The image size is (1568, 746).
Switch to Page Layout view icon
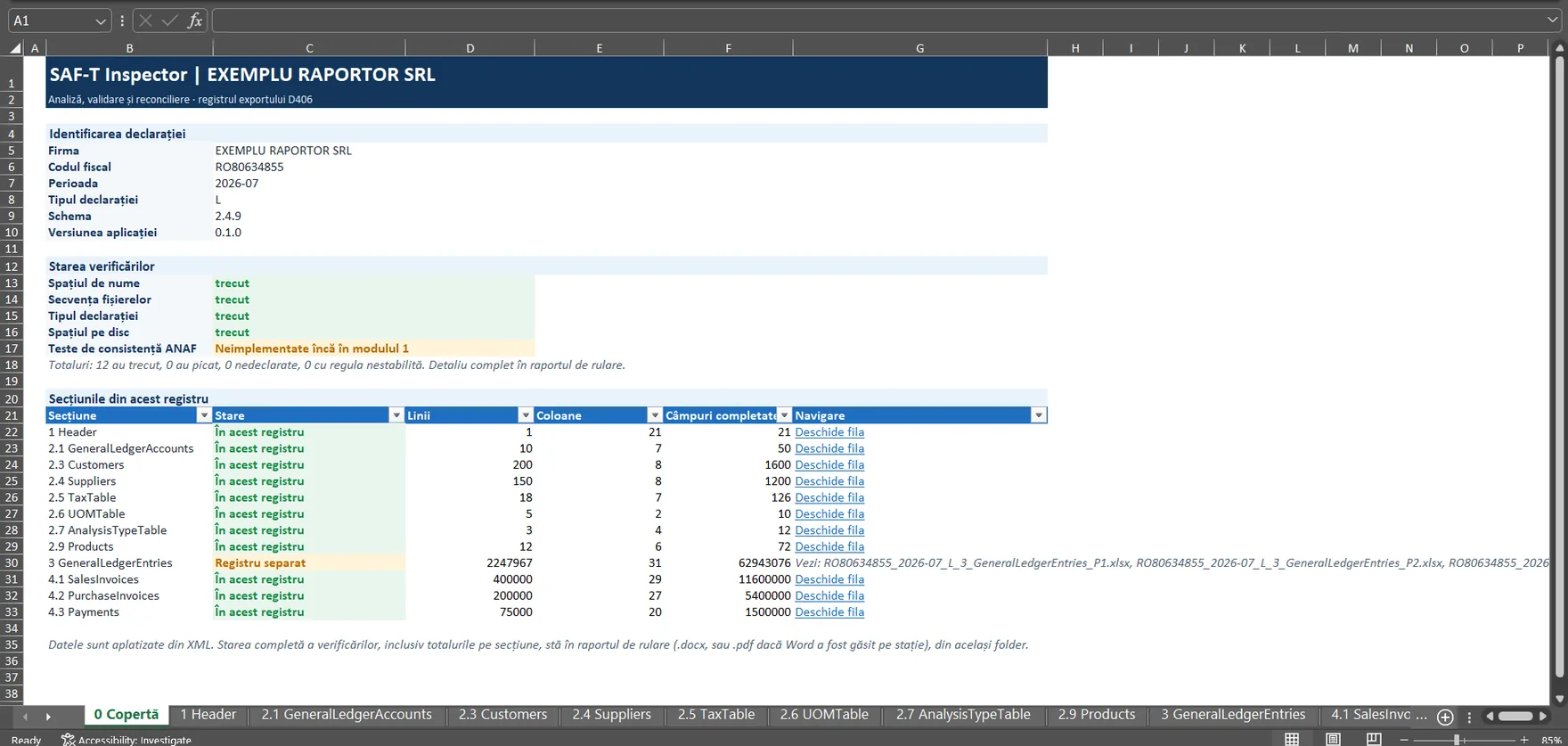1333,739
